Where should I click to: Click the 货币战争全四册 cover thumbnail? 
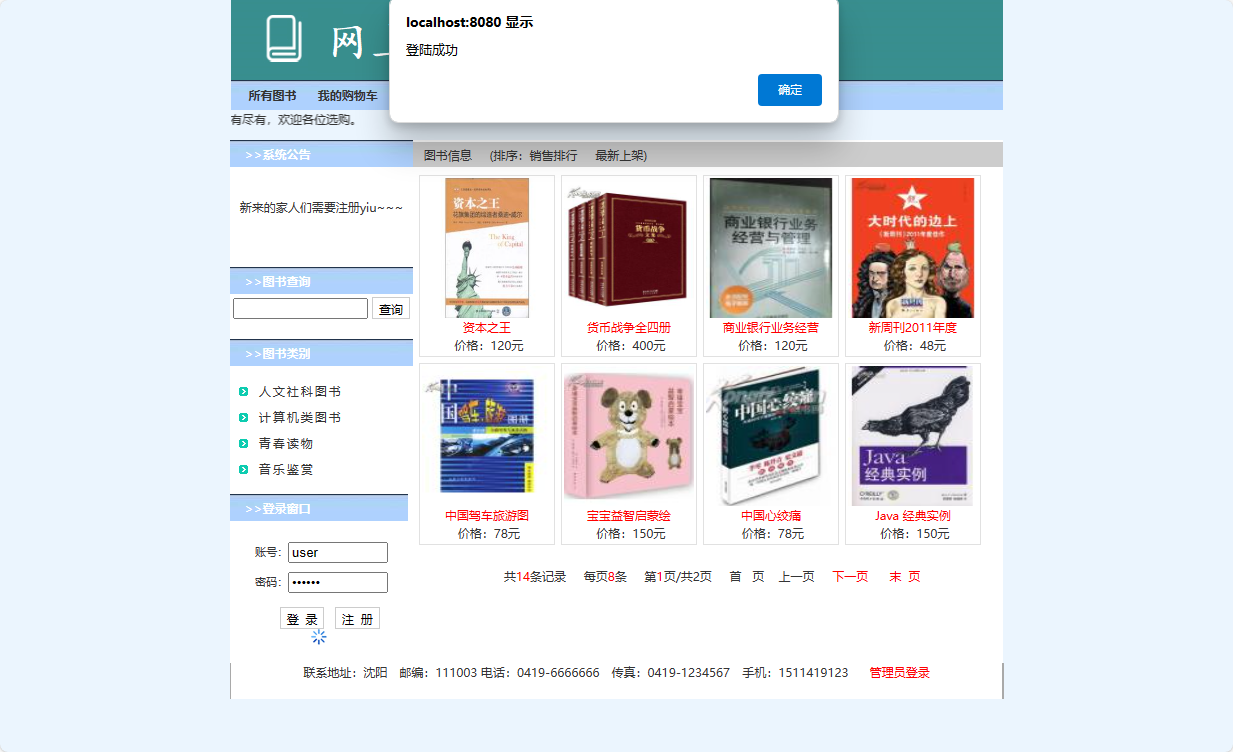click(628, 246)
